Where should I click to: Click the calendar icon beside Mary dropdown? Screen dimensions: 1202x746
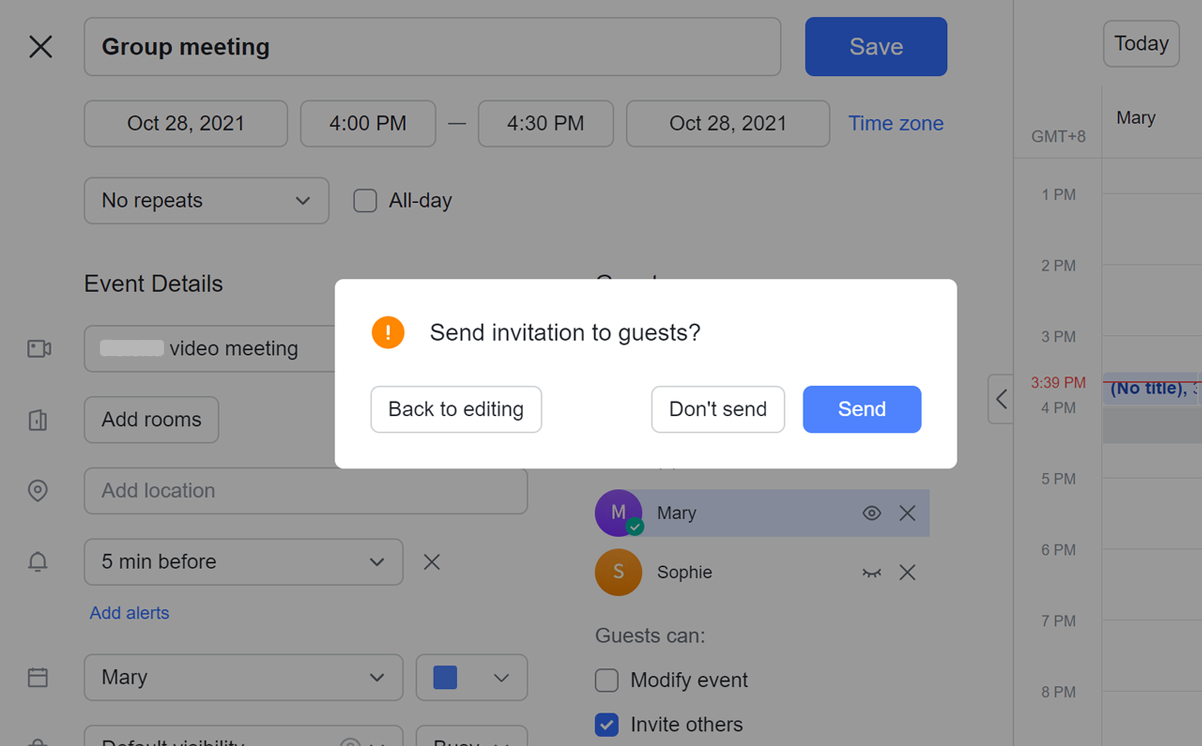point(38,678)
